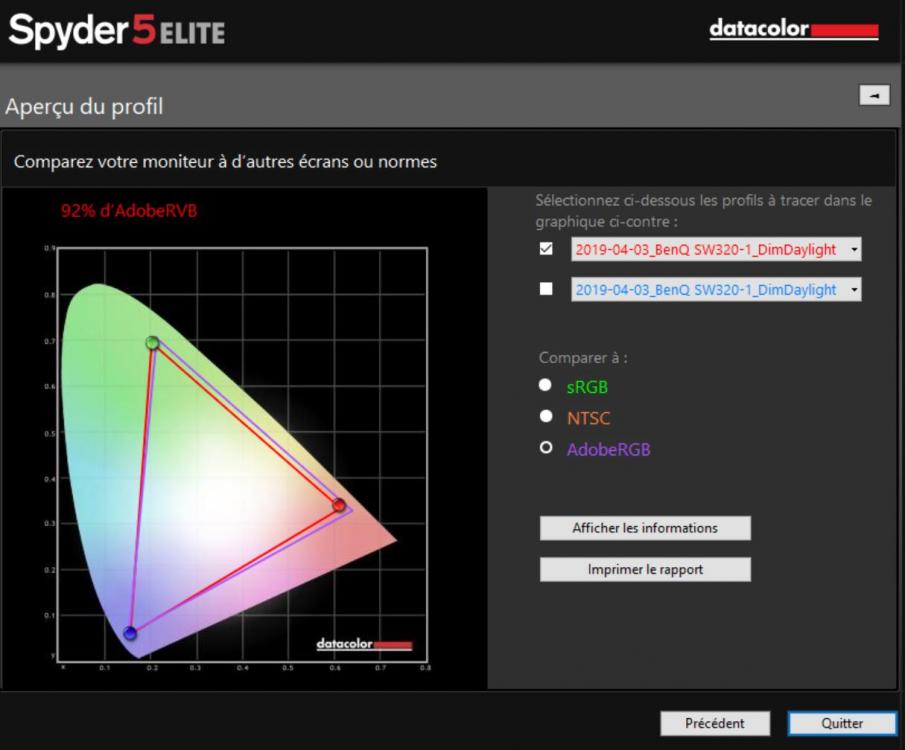Select the green primary marker on the gamut chart

[x=153, y=343]
